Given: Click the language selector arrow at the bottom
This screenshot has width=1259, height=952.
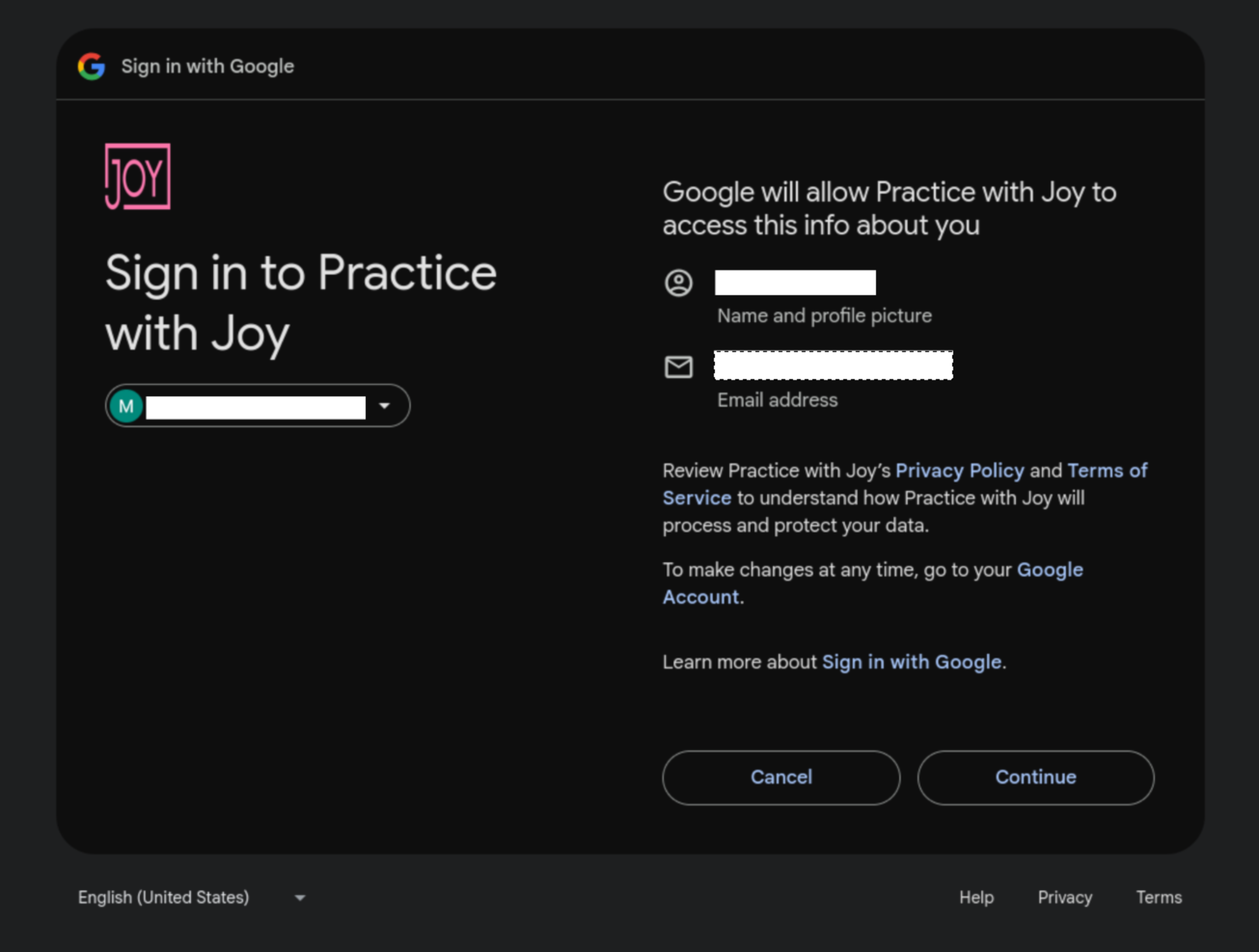Looking at the screenshot, I should pyautogui.click(x=300, y=898).
